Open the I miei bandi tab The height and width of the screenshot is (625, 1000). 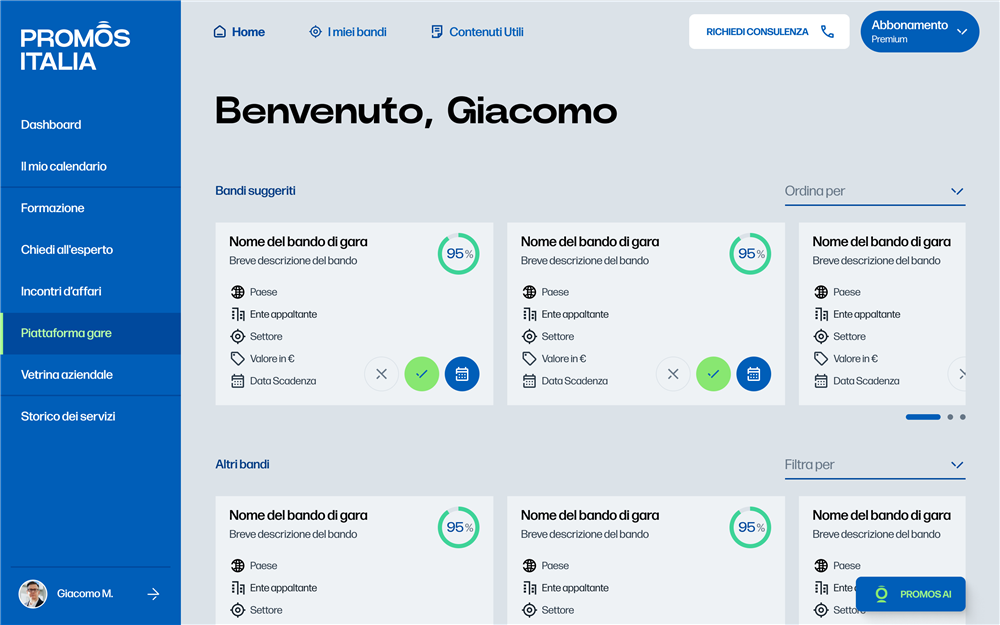(348, 32)
